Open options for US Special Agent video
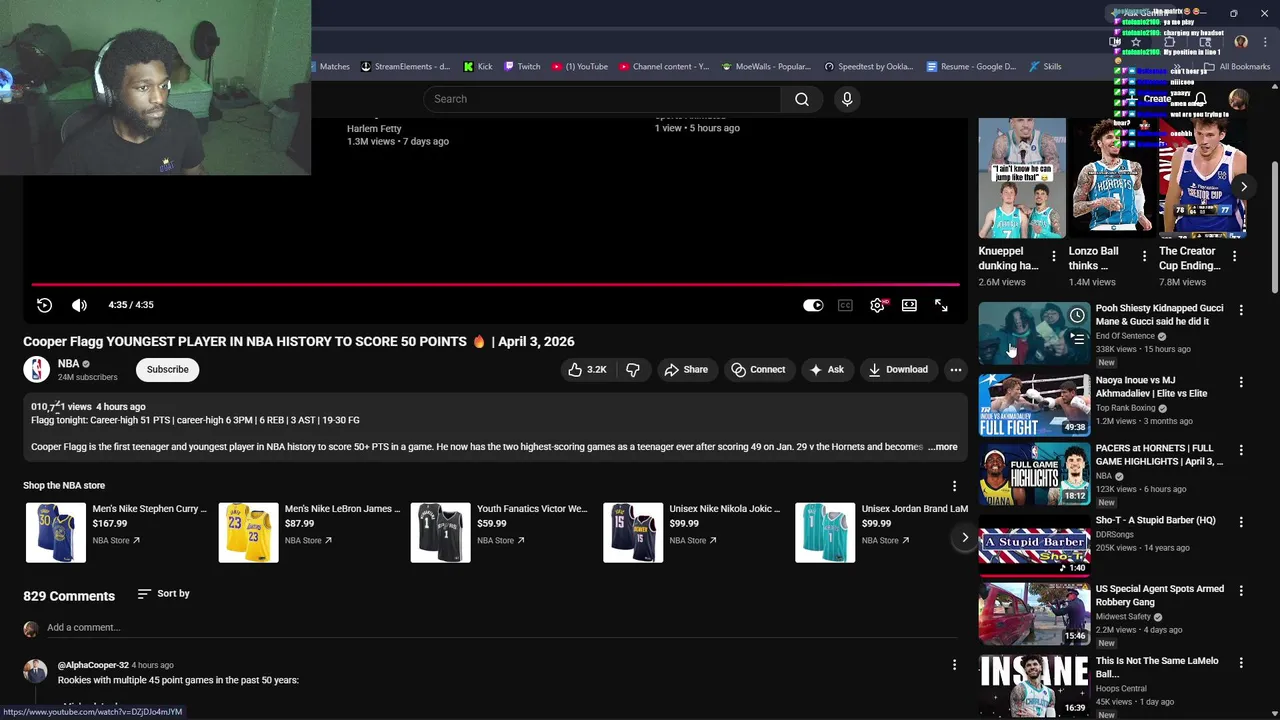This screenshot has height=720, width=1280. tap(1241, 590)
